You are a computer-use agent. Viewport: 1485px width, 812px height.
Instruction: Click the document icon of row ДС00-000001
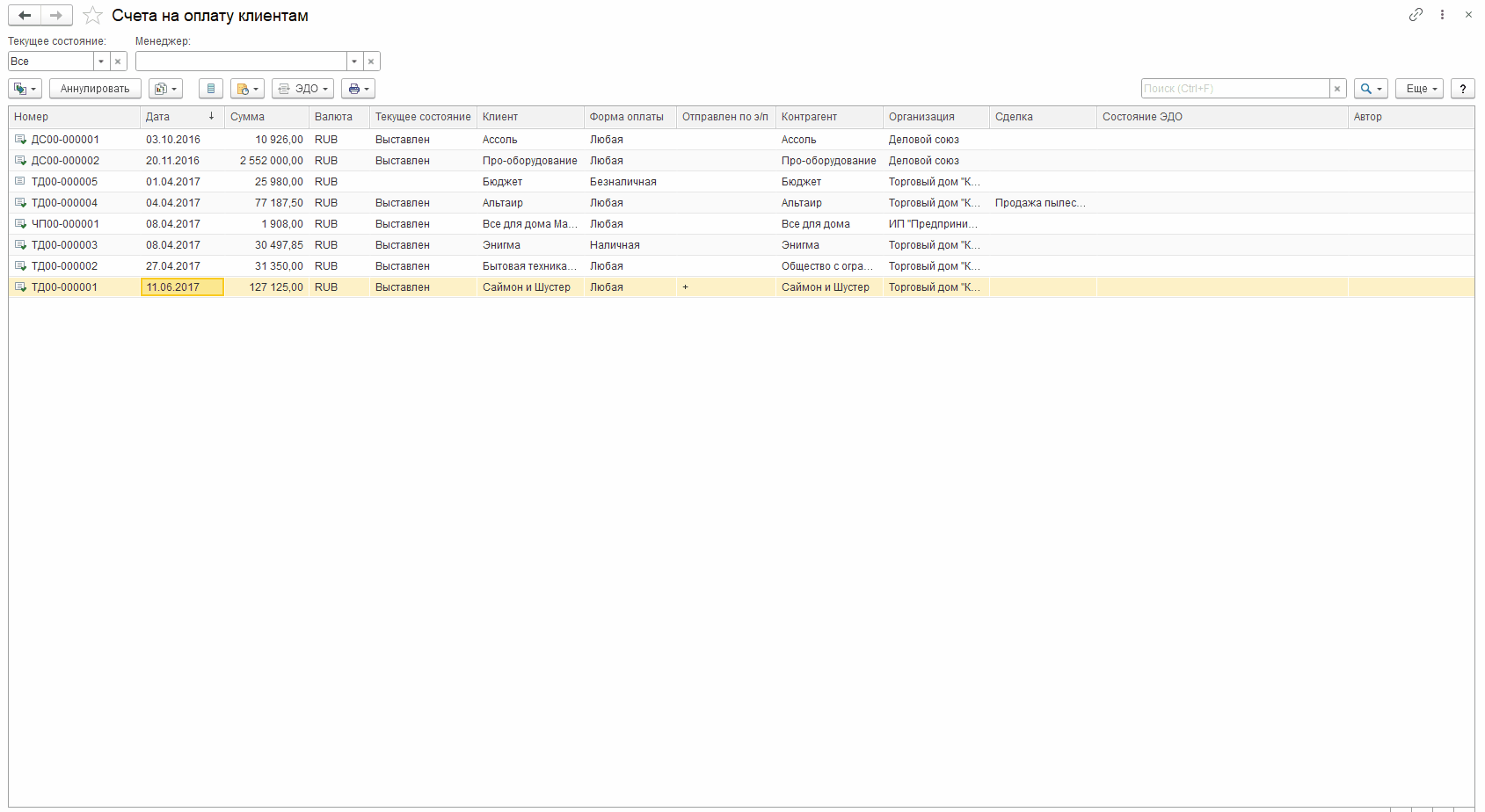pyautogui.click(x=20, y=140)
